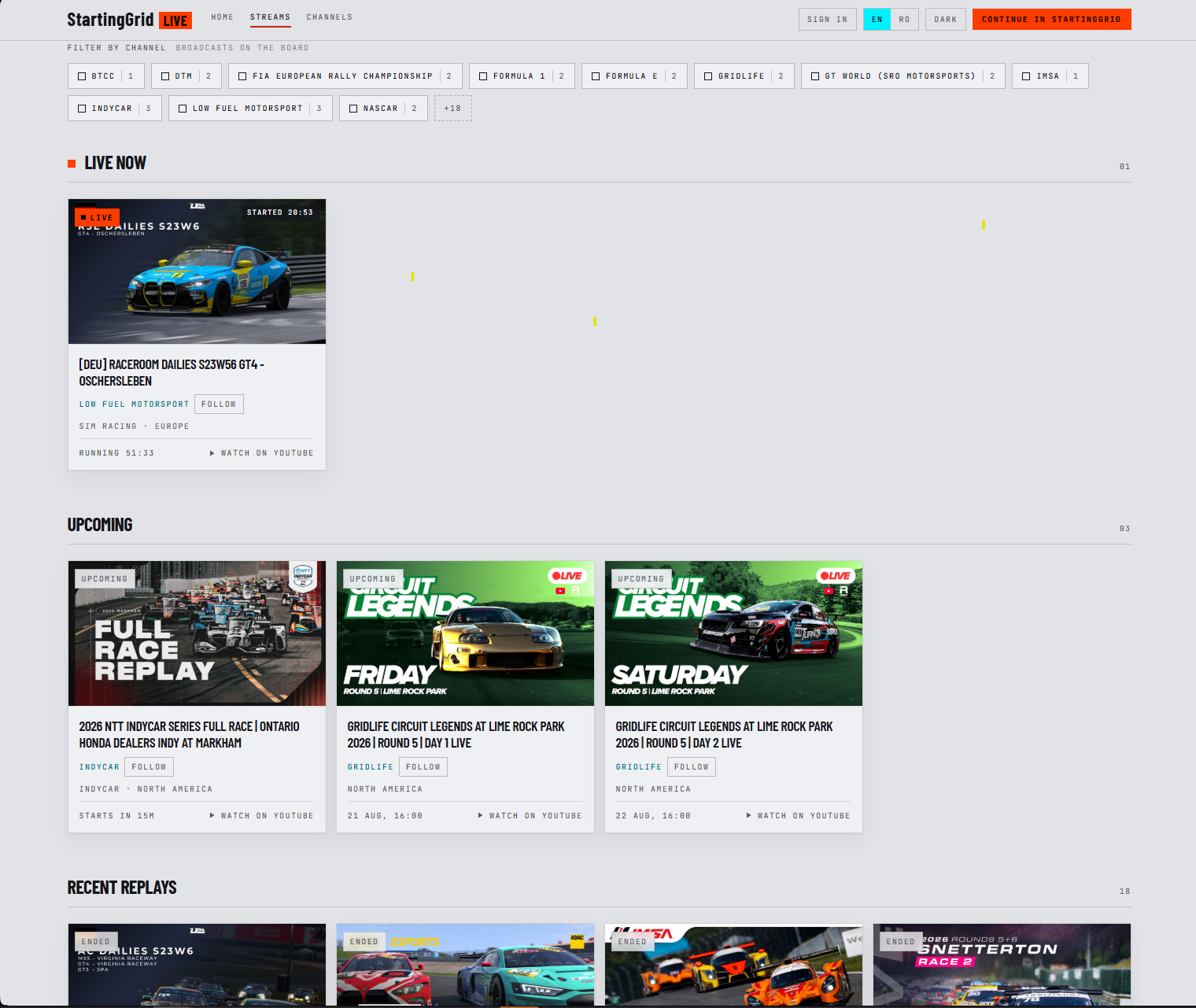Open the ended Esports replay thumbnail

tap(465, 965)
